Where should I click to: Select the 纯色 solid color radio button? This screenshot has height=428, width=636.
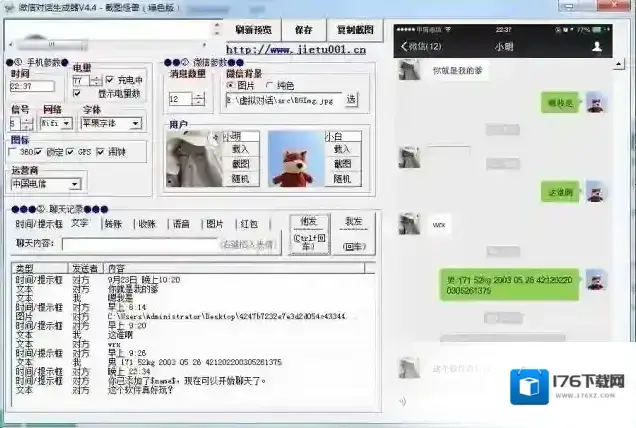click(270, 85)
